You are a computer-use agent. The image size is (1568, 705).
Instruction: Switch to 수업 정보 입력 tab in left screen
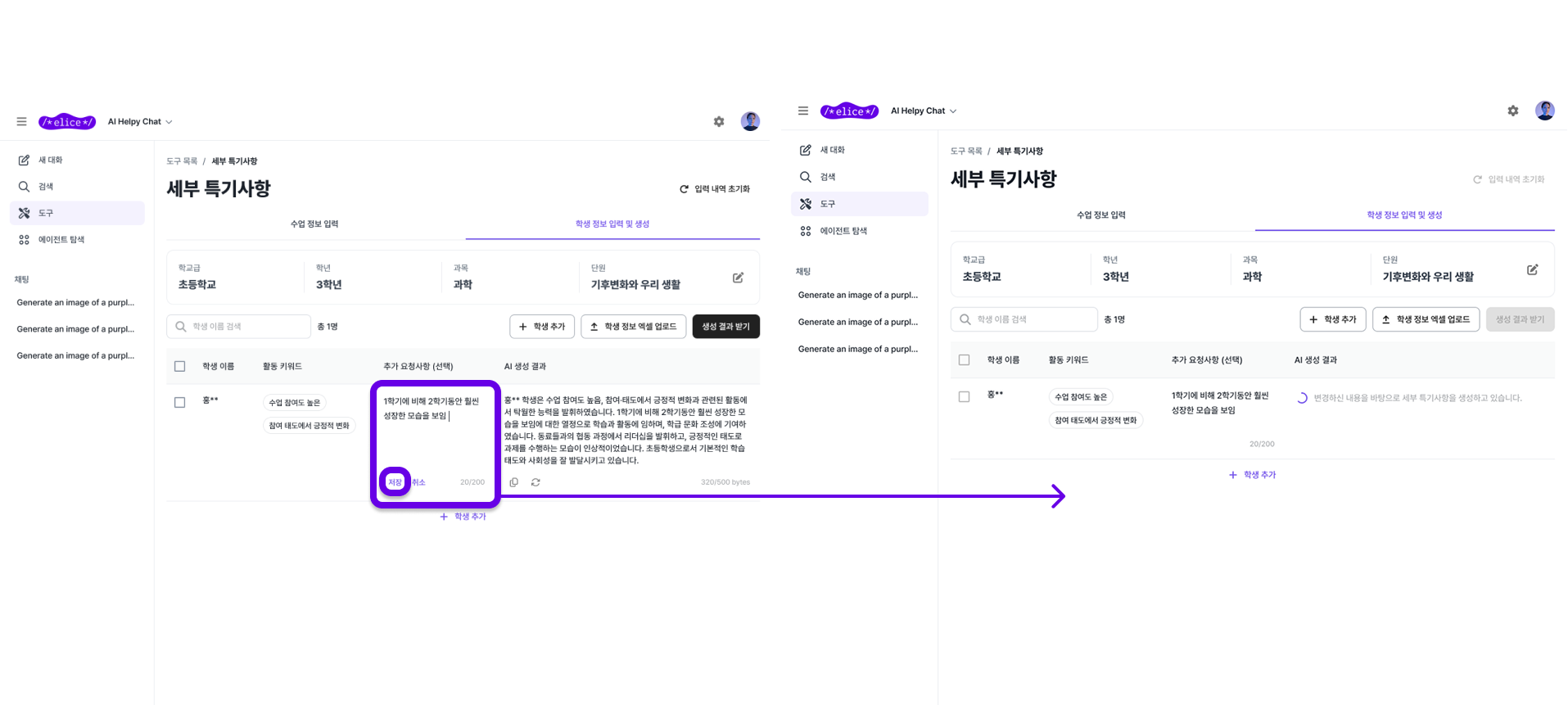coord(314,224)
